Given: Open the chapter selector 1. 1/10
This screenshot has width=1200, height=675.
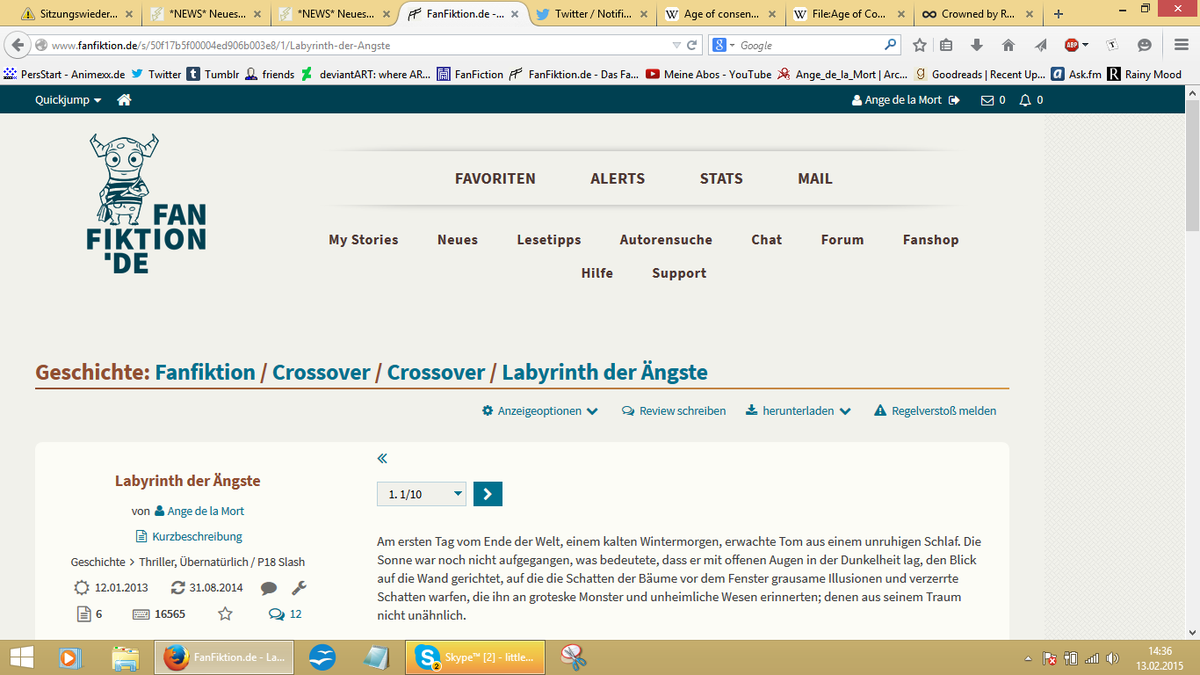Looking at the screenshot, I should [421, 493].
